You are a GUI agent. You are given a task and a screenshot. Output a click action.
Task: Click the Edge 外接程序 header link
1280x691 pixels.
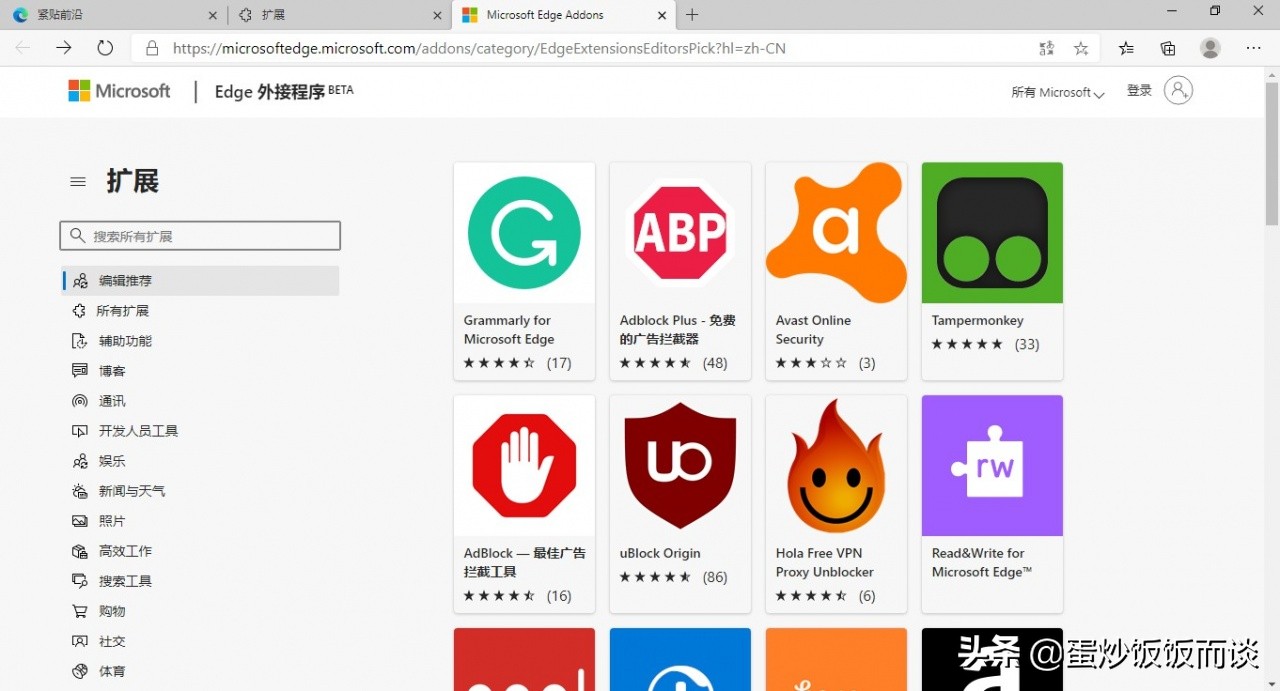pos(284,91)
